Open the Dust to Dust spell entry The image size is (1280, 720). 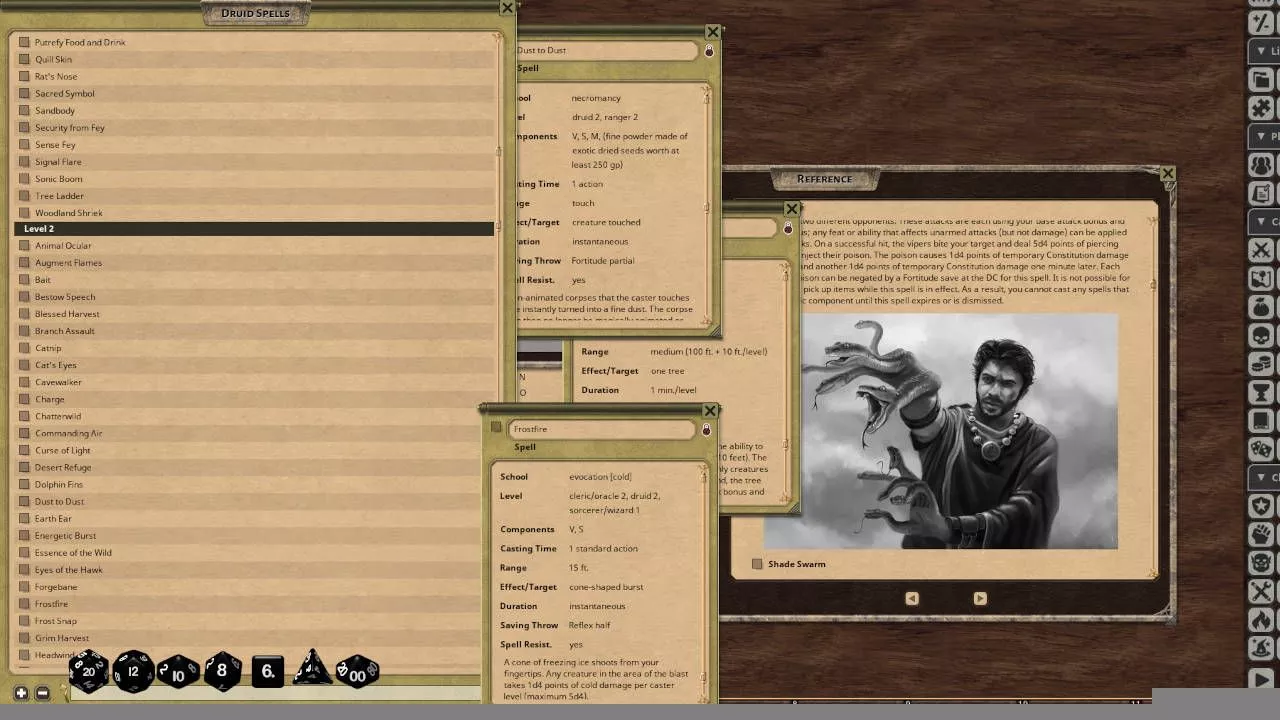(59, 502)
